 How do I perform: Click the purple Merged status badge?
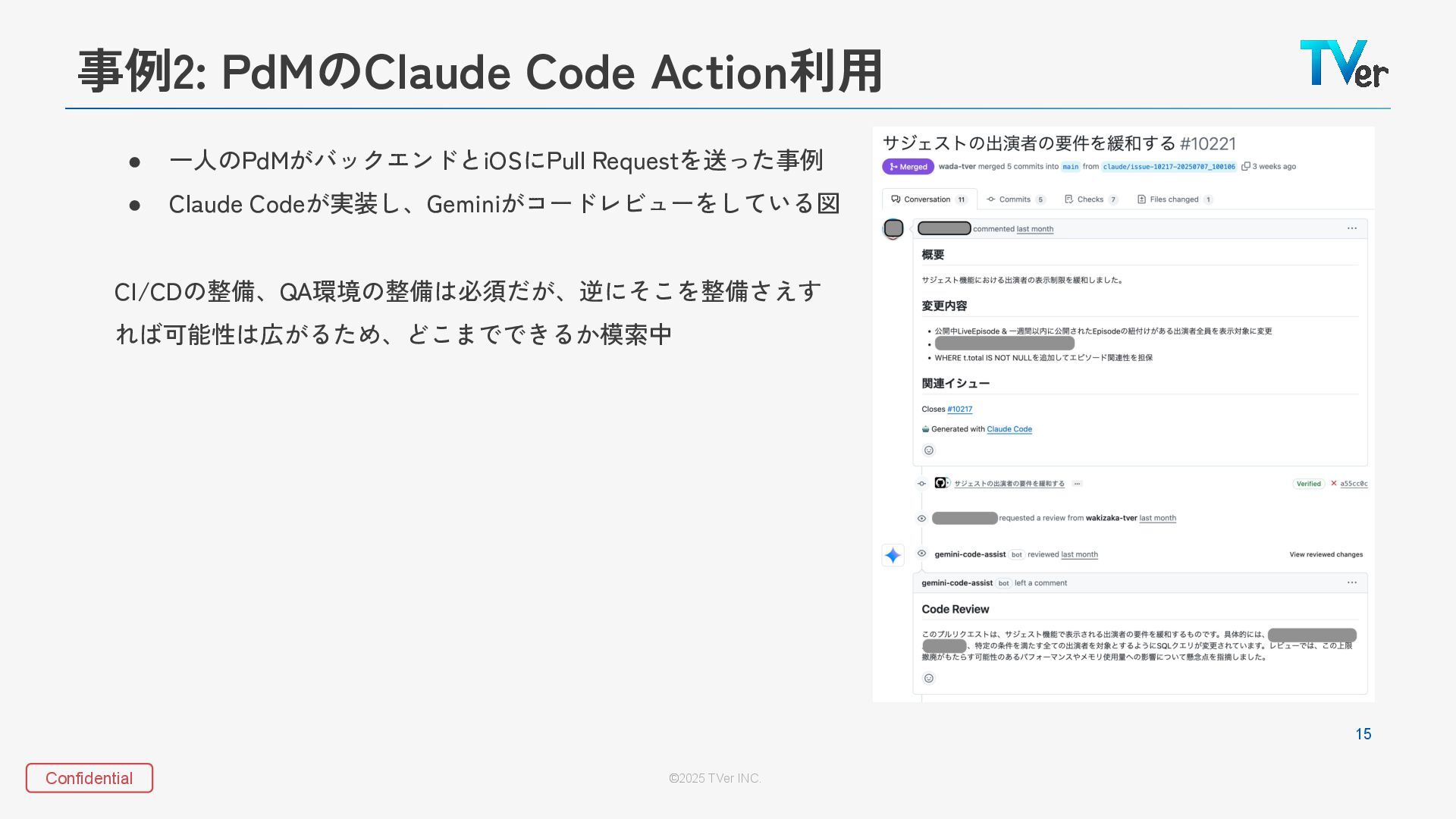click(x=908, y=167)
